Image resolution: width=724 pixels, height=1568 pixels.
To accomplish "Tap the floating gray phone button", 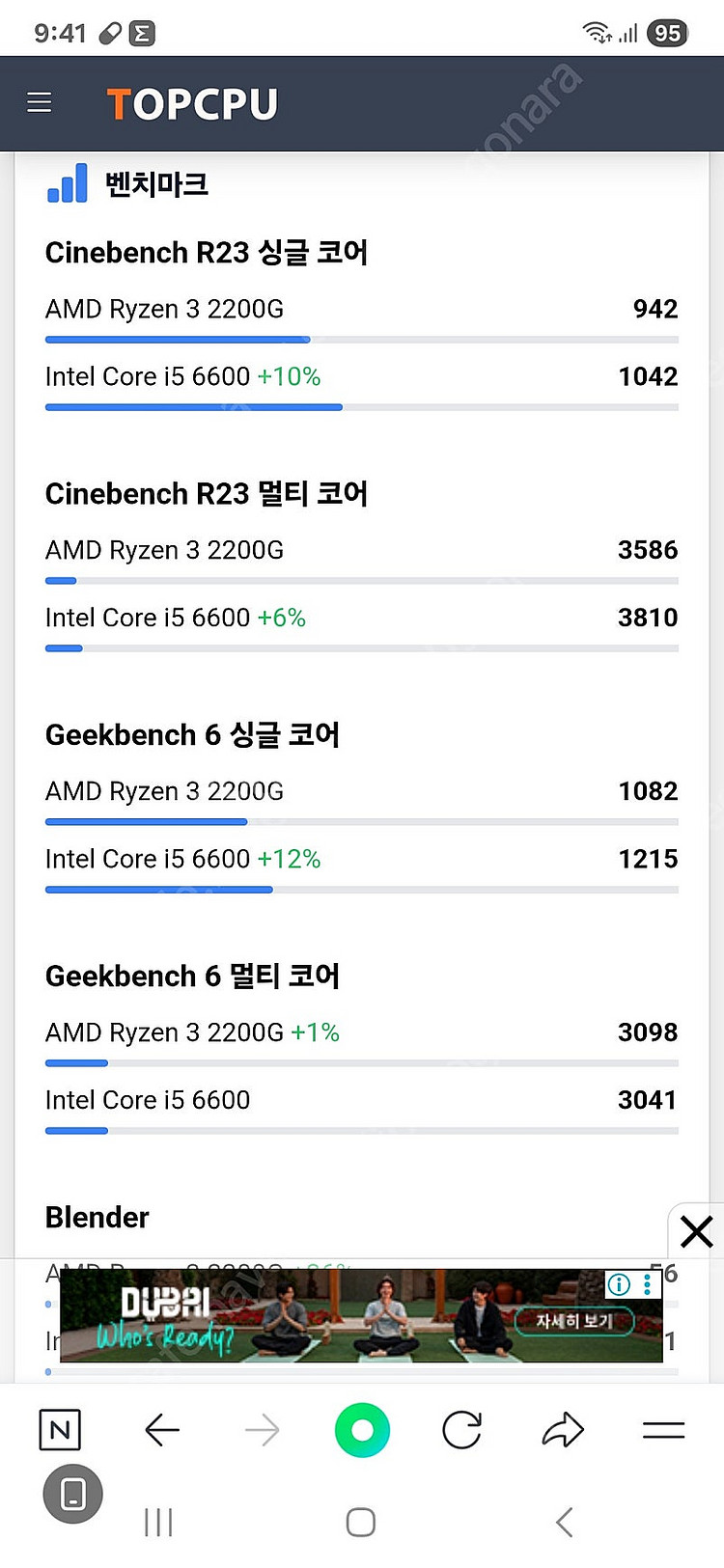I will tap(72, 1494).
